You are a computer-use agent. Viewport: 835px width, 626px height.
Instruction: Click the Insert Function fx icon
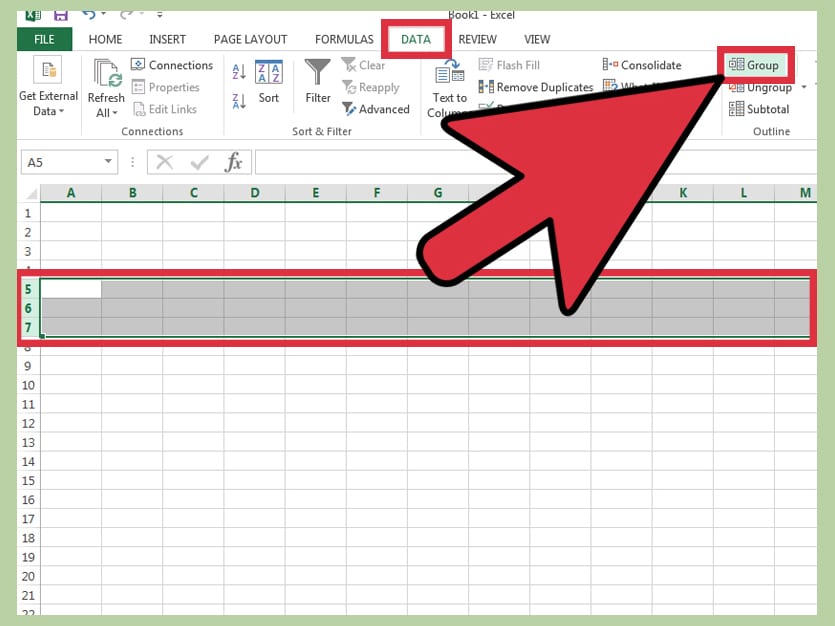coord(233,162)
